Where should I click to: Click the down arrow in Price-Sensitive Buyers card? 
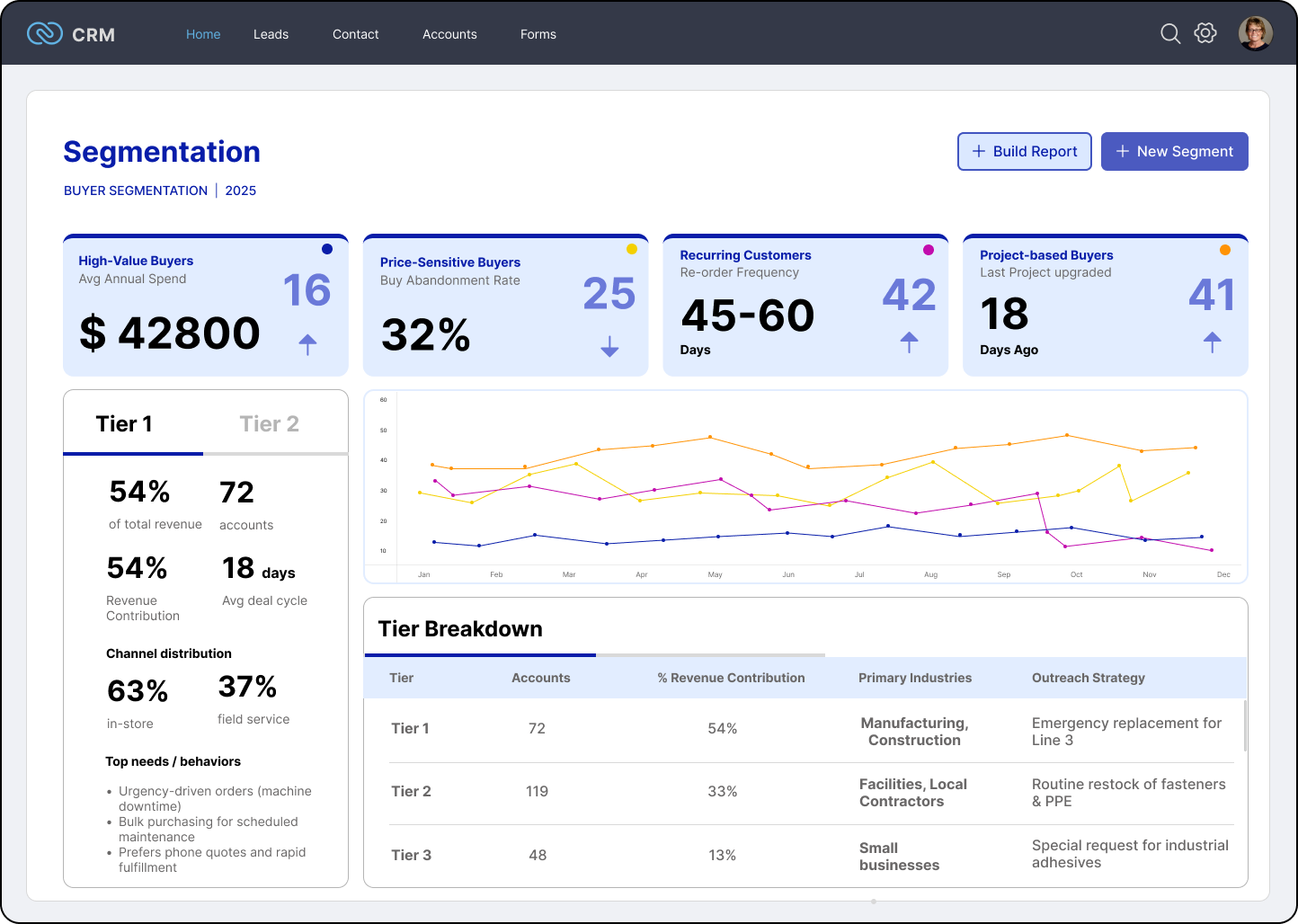(609, 347)
